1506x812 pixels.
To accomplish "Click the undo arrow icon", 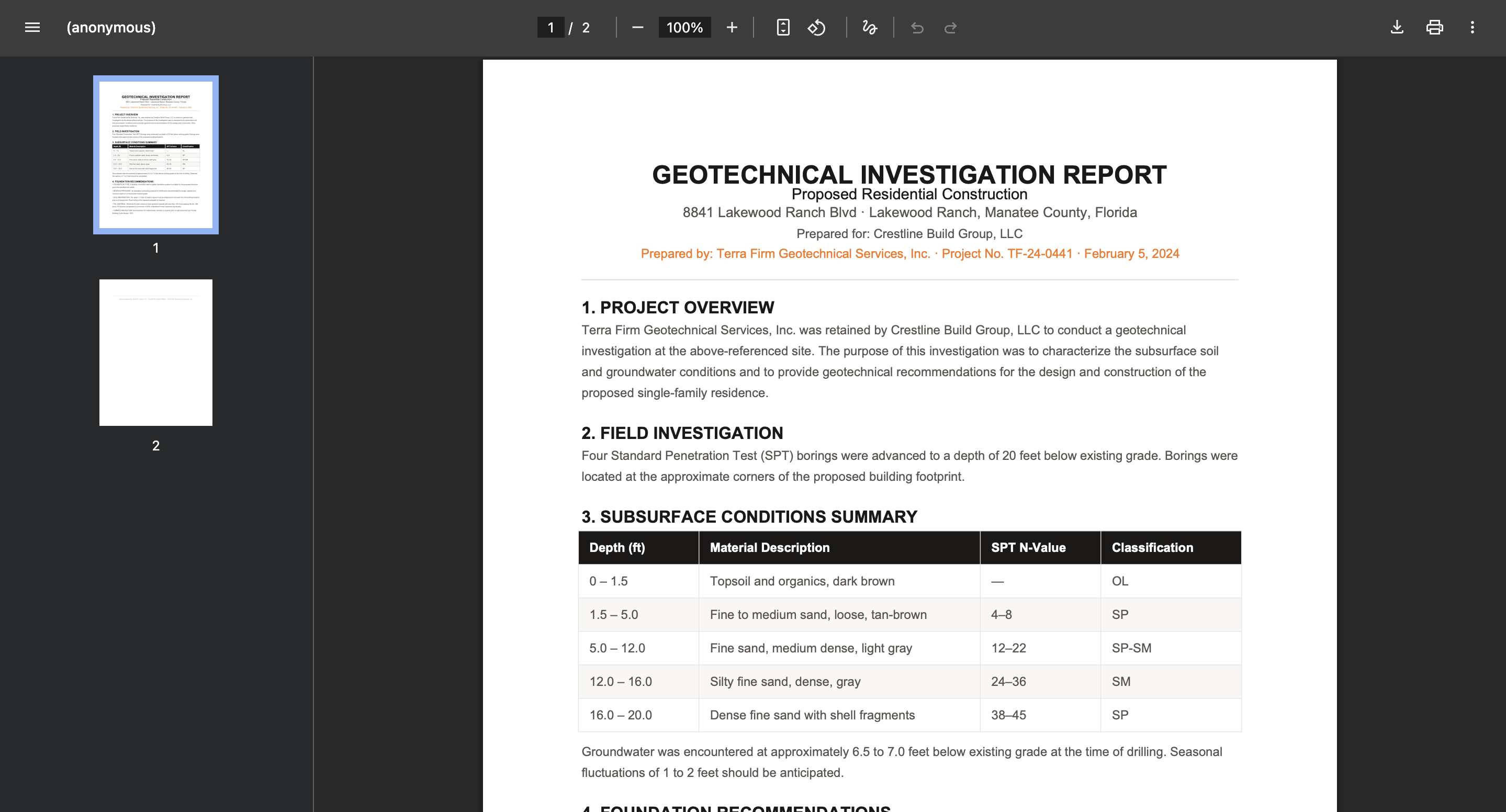I will click(x=917, y=28).
